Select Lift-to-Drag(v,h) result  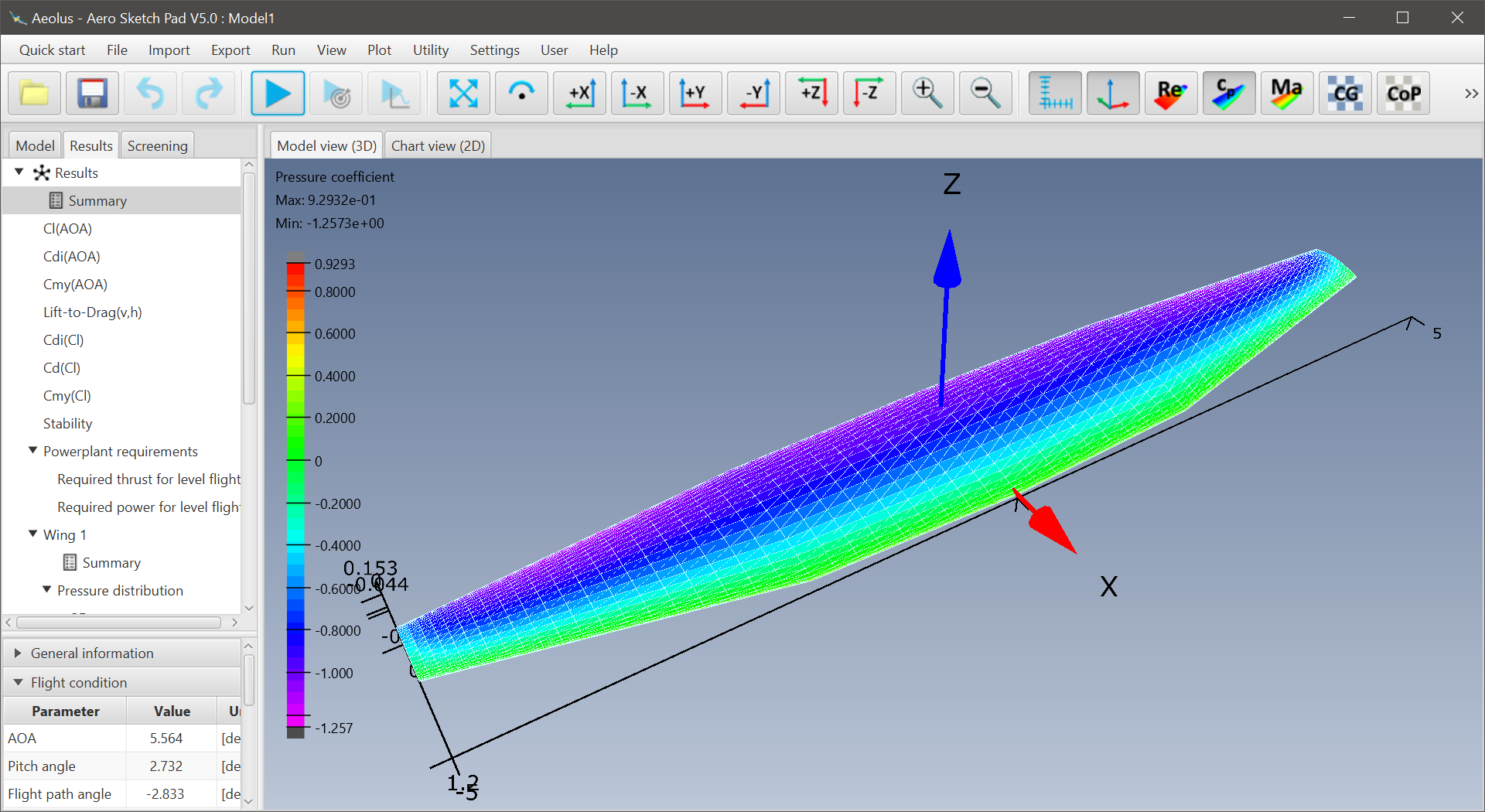click(93, 312)
